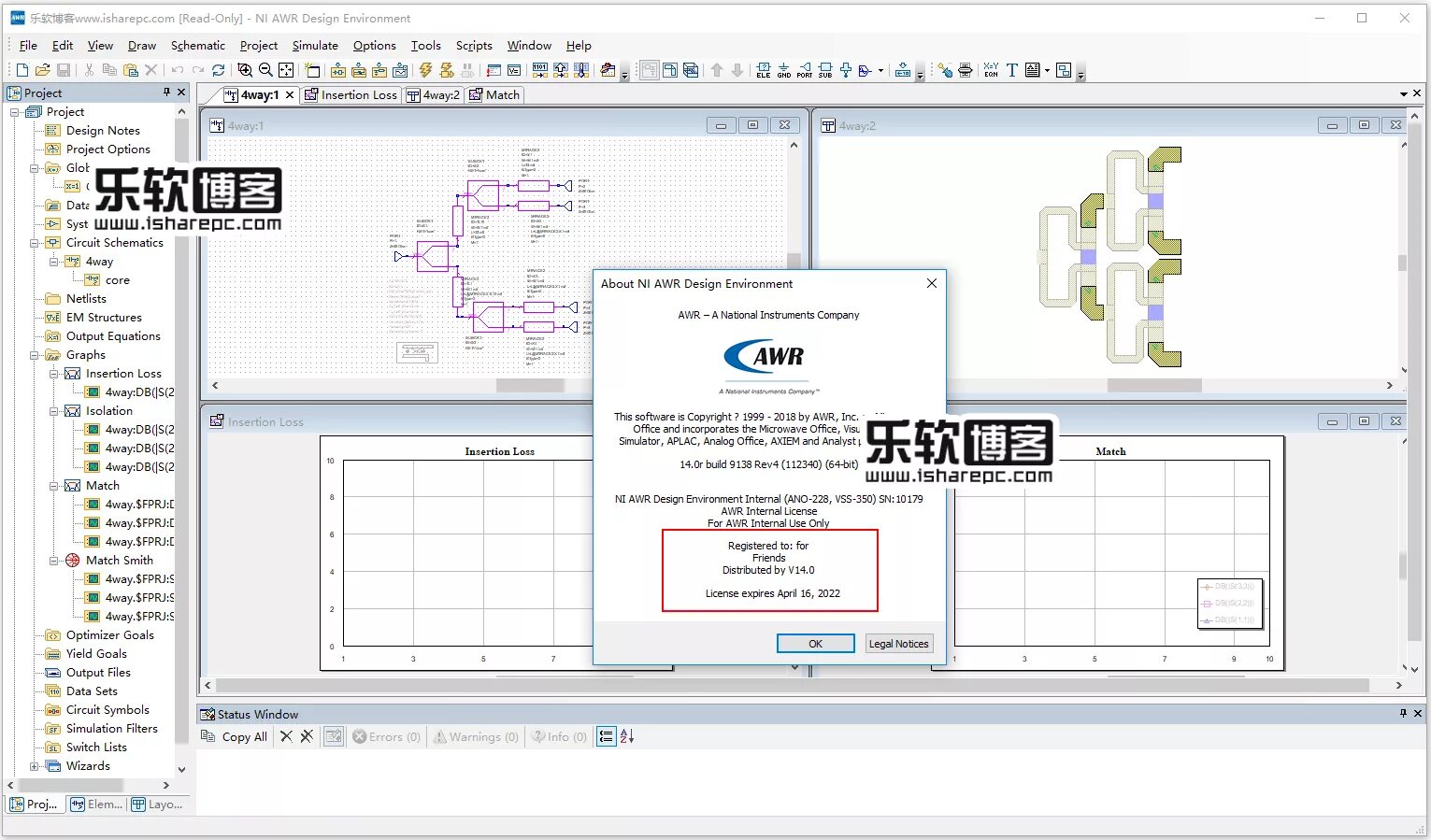Image resolution: width=1431 pixels, height=840 pixels.
Task: Click horizontal scrollbar thumb in 4way:1 window
Action: (x=530, y=385)
